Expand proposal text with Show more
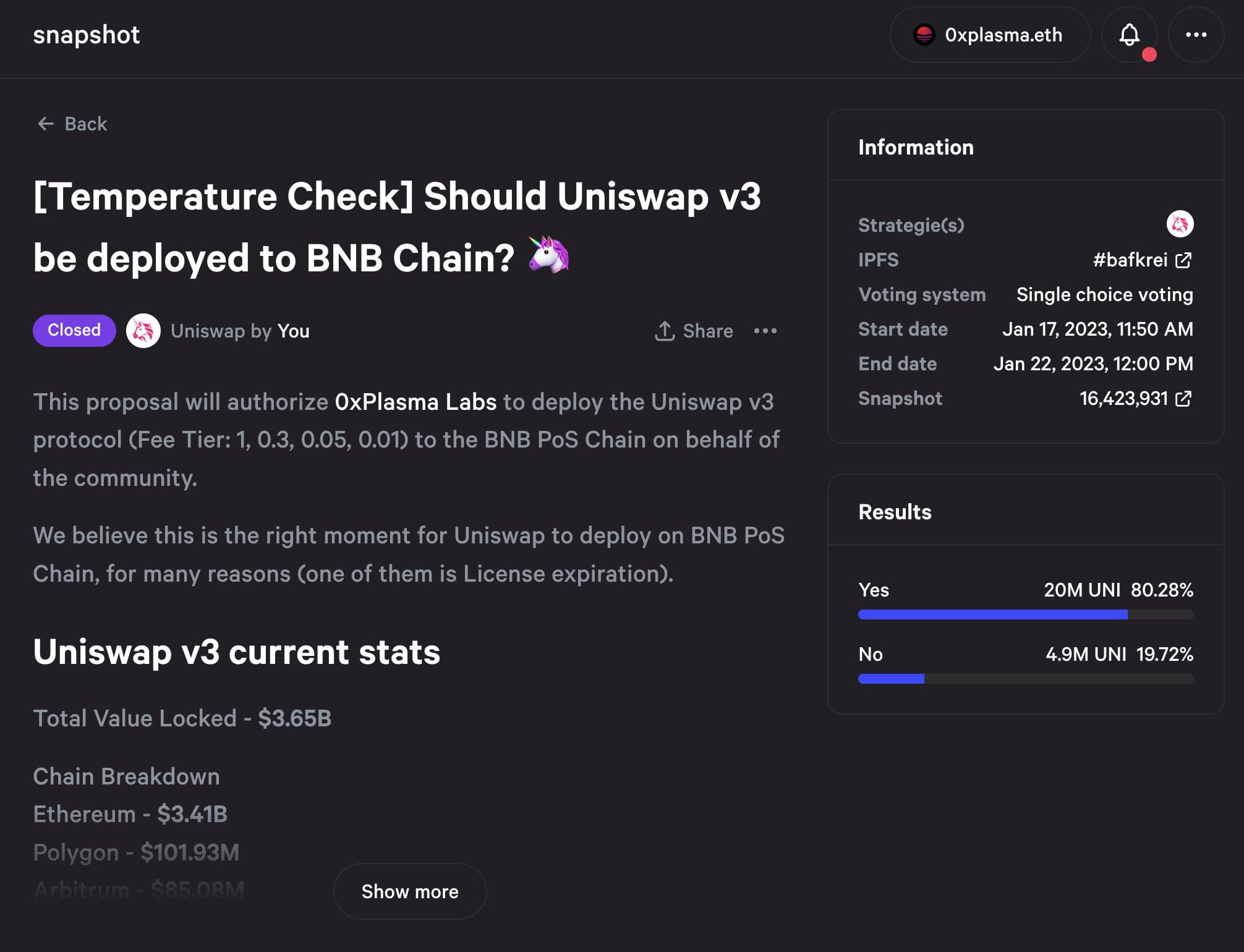The width and height of the screenshot is (1244, 952). pos(409,891)
